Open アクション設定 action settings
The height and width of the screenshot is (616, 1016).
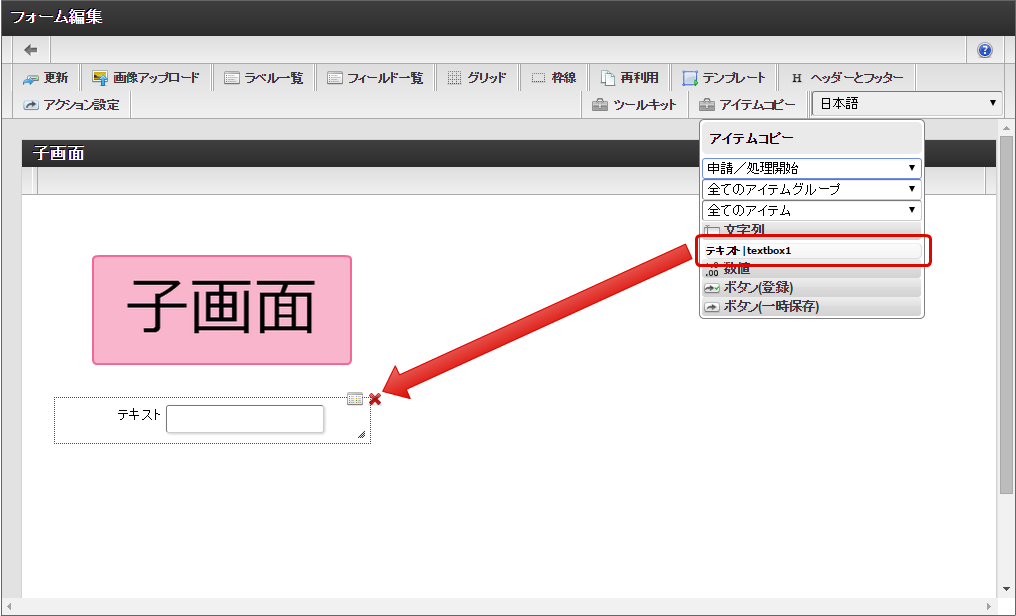[71, 105]
